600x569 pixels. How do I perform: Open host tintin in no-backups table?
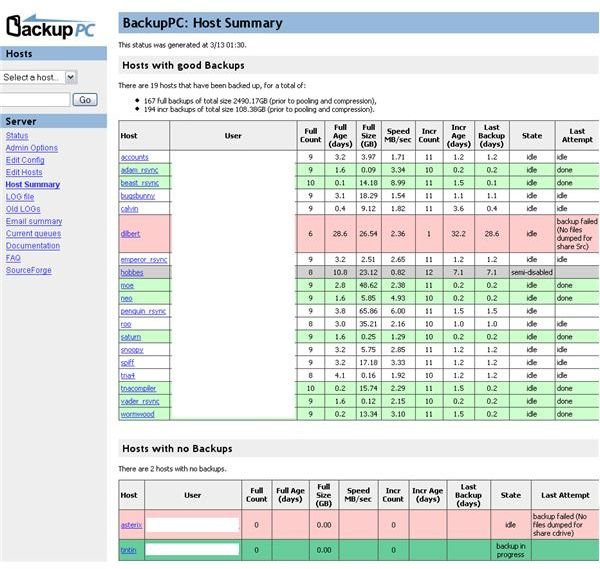(128, 550)
